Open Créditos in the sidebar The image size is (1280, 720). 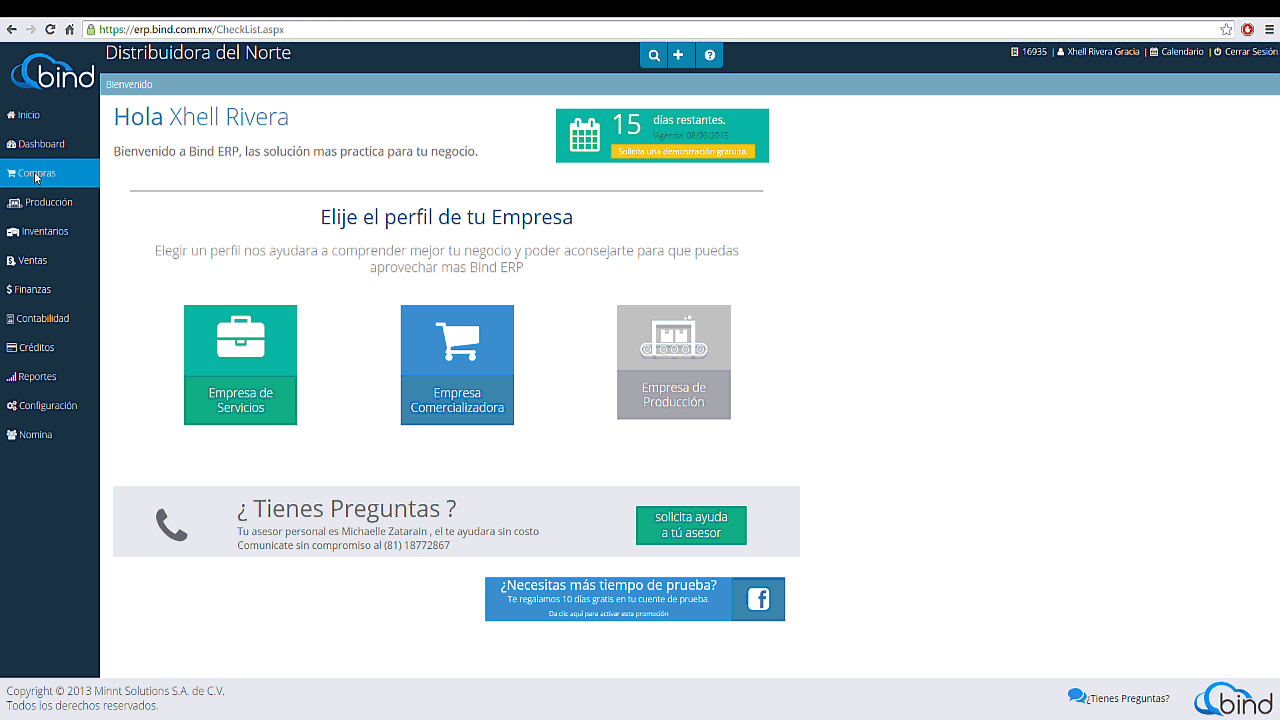[x=50, y=347]
